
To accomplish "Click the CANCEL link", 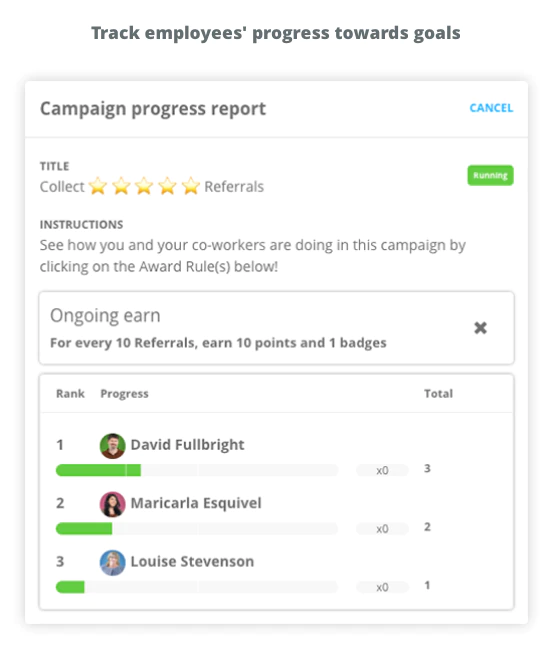I will pos(491,108).
